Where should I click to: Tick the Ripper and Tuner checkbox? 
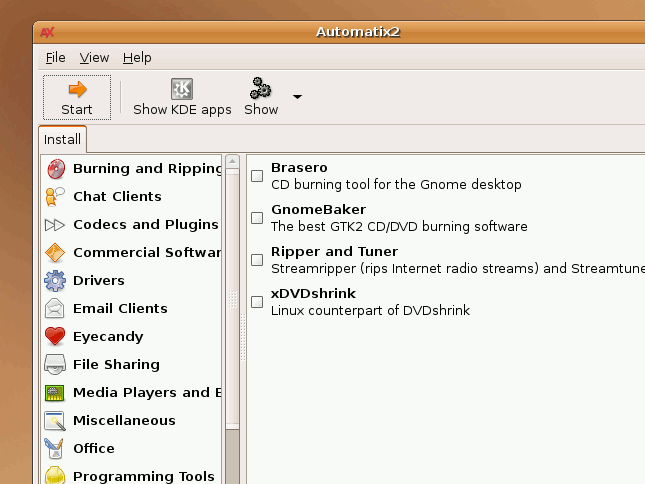click(257, 260)
